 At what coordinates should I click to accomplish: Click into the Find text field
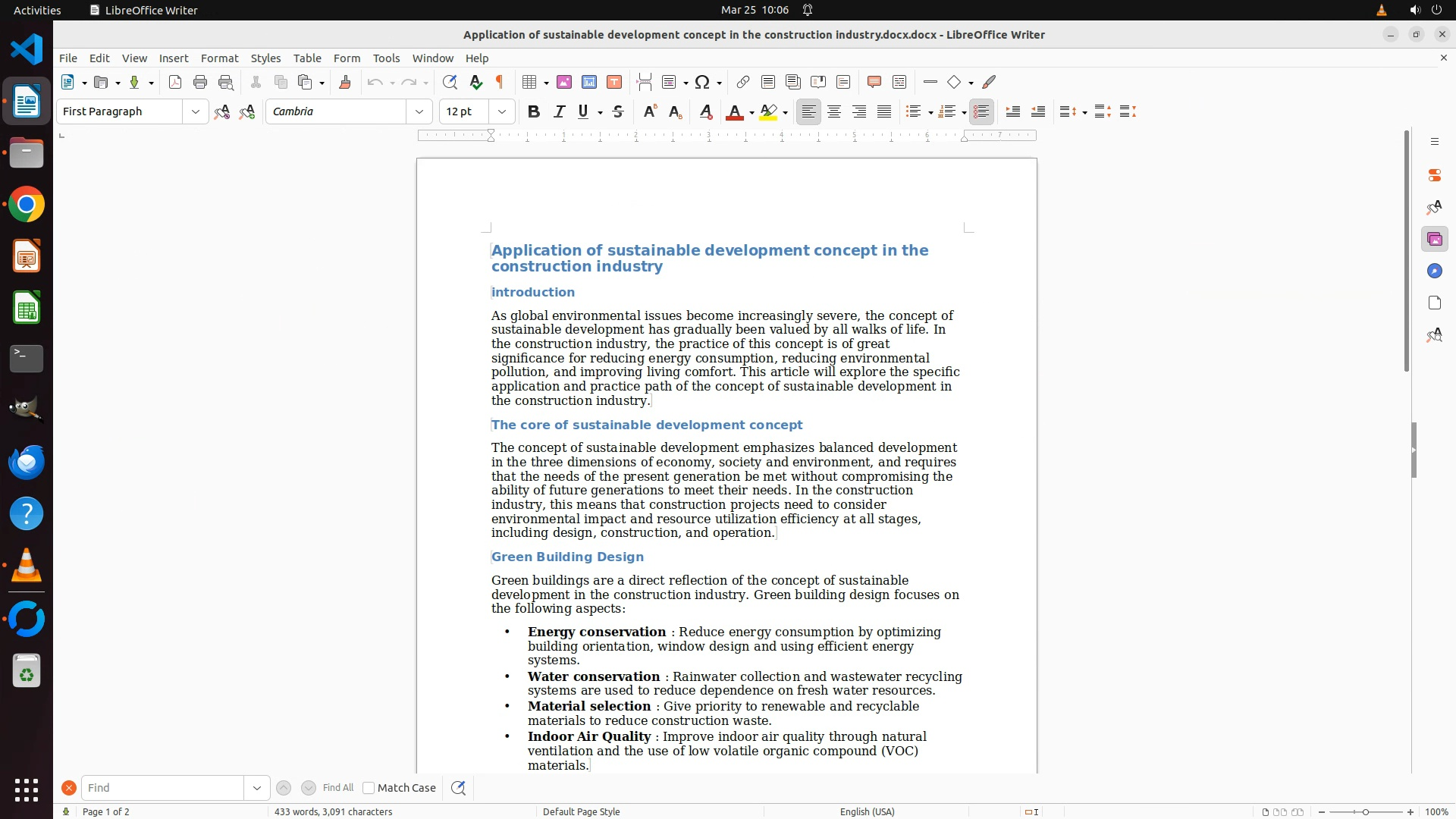tap(162, 788)
